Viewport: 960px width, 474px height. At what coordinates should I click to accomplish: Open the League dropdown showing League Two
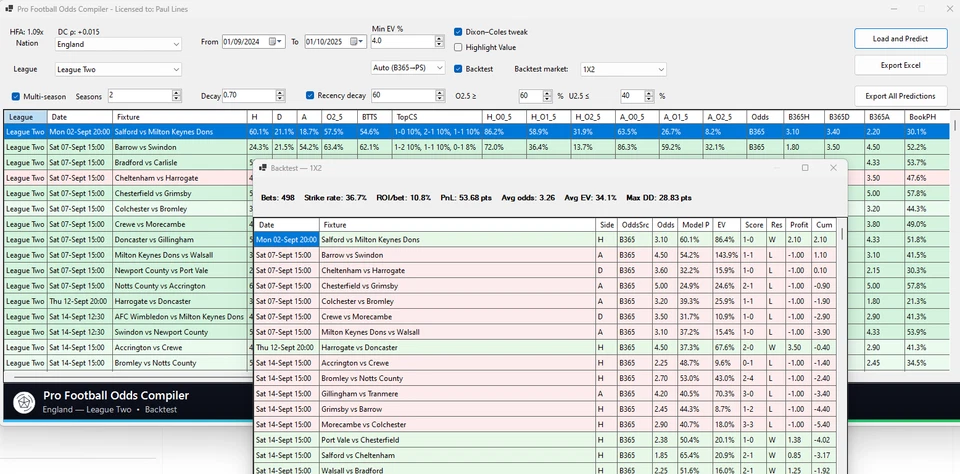coord(118,70)
